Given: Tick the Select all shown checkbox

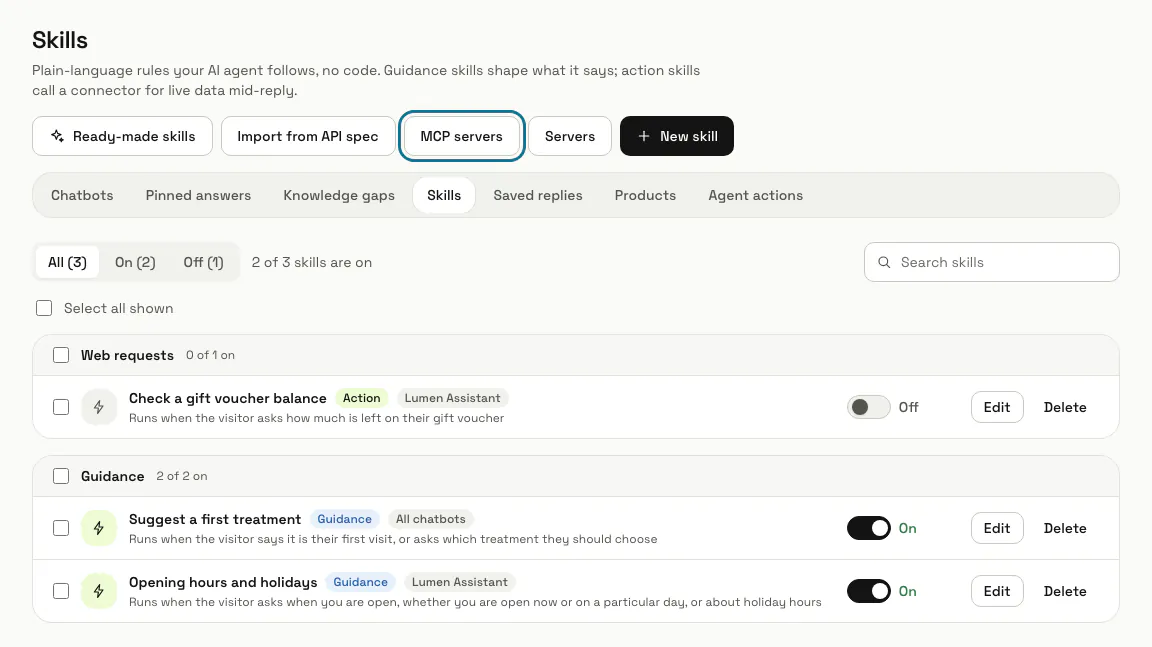Looking at the screenshot, I should (x=44, y=308).
